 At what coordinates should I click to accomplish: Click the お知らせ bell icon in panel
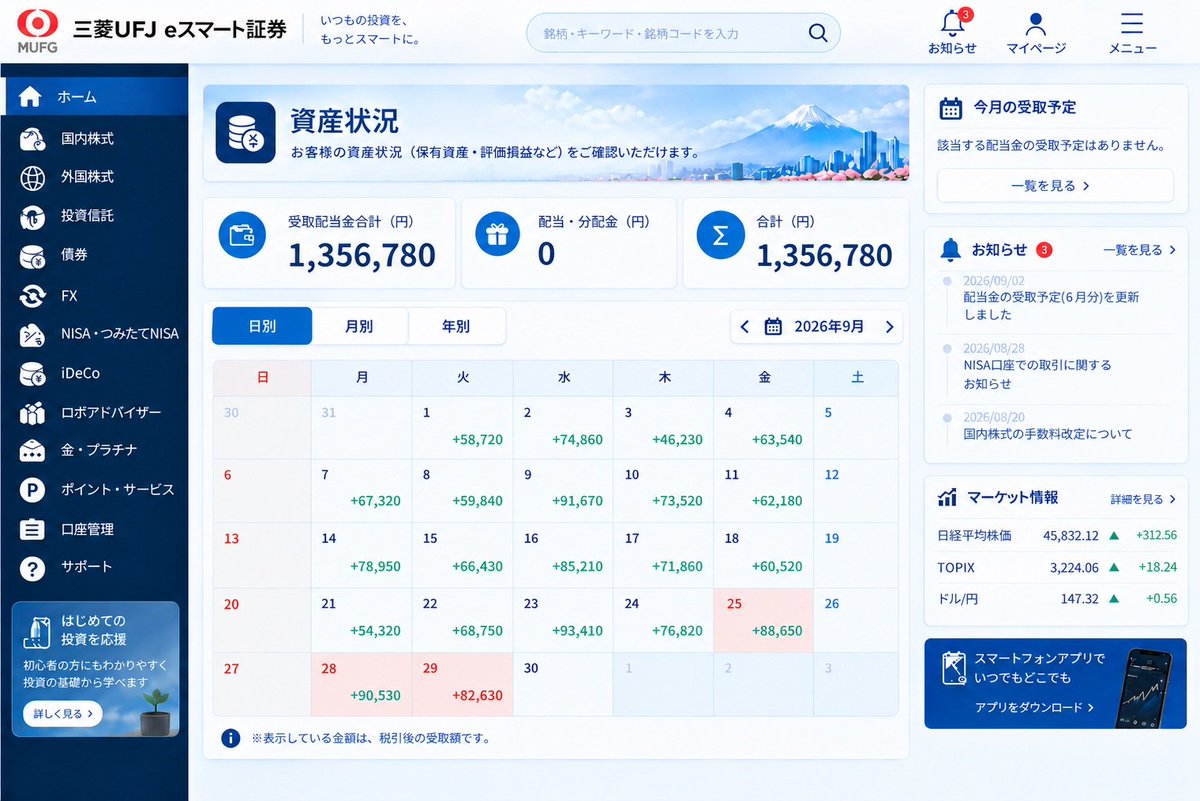(x=951, y=250)
